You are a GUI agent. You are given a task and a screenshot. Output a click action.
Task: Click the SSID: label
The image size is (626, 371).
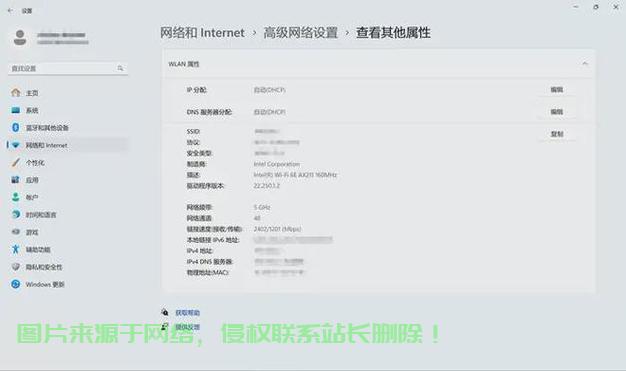[193, 131]
